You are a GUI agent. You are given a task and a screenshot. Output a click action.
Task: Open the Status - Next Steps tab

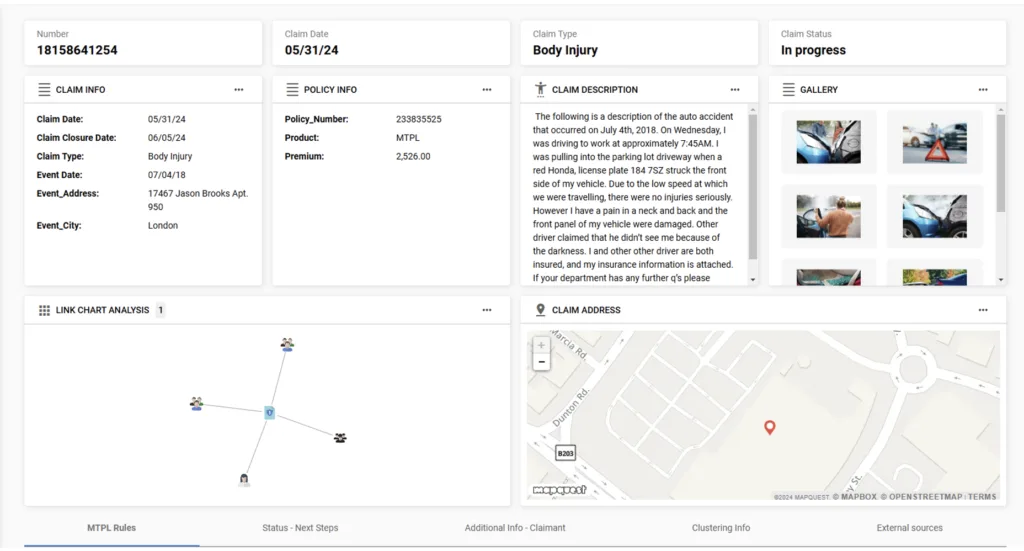point(300,527)
